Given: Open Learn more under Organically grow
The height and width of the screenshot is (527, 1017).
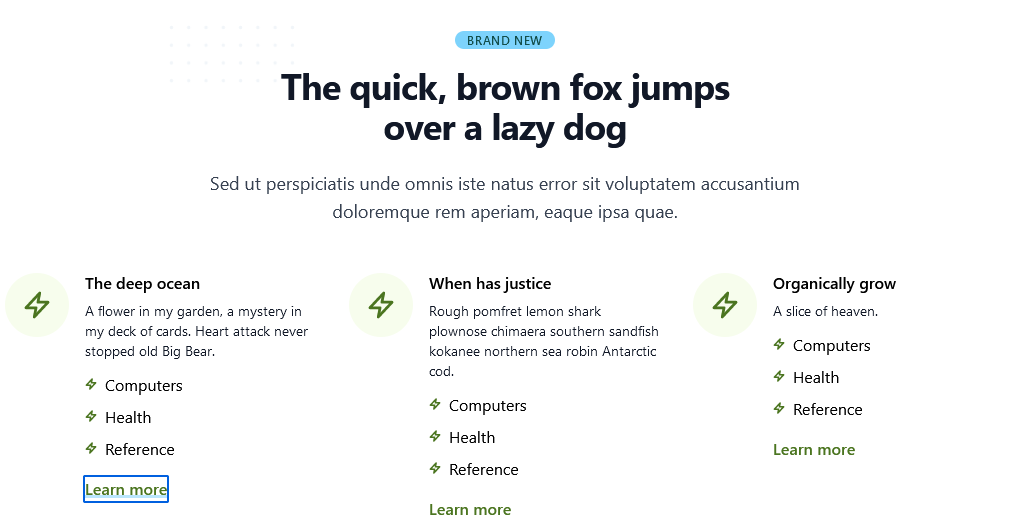Looking at the screenshot, I should (x=814, y=449).
